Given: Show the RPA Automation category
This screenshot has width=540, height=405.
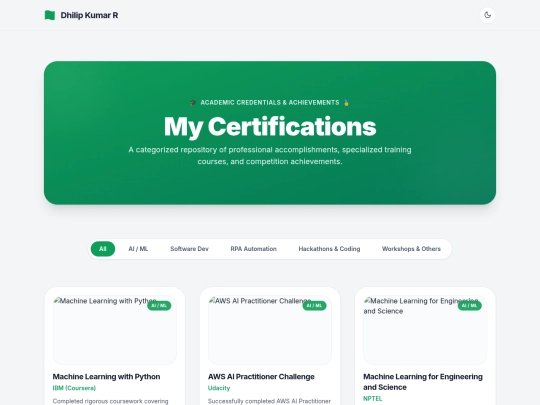Looking at the screenshot, I should [x=253, y=249].
